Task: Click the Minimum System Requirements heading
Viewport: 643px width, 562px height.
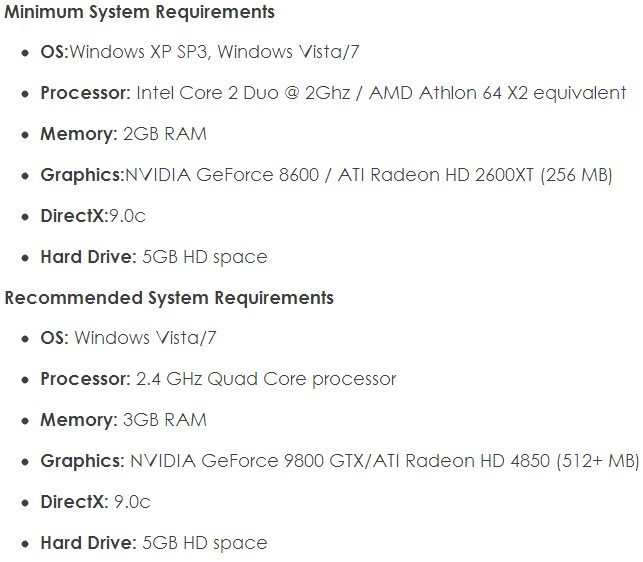Action: pyautogui.click(x=140, y=13)
